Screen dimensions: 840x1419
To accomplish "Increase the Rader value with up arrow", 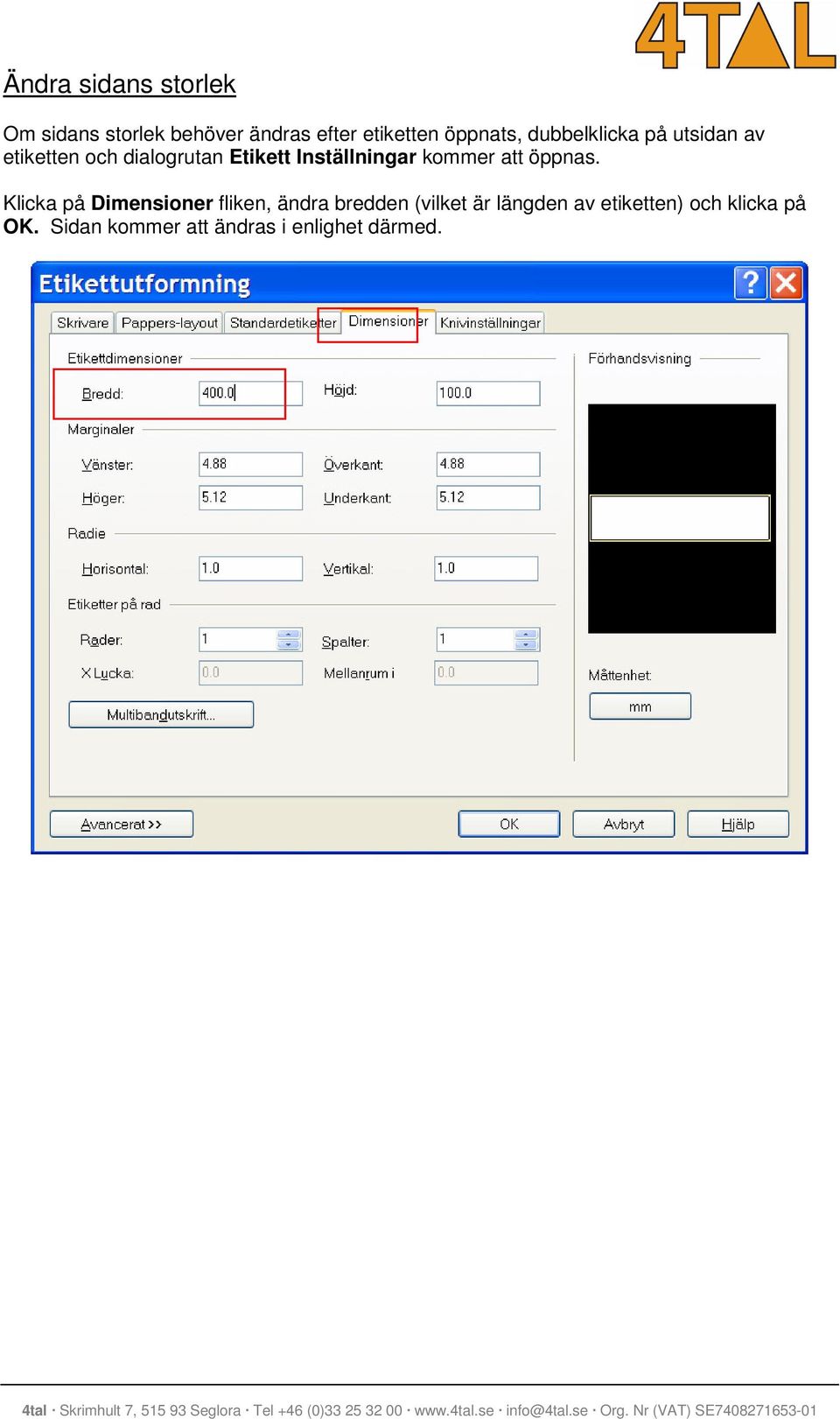I will point(289,634).
